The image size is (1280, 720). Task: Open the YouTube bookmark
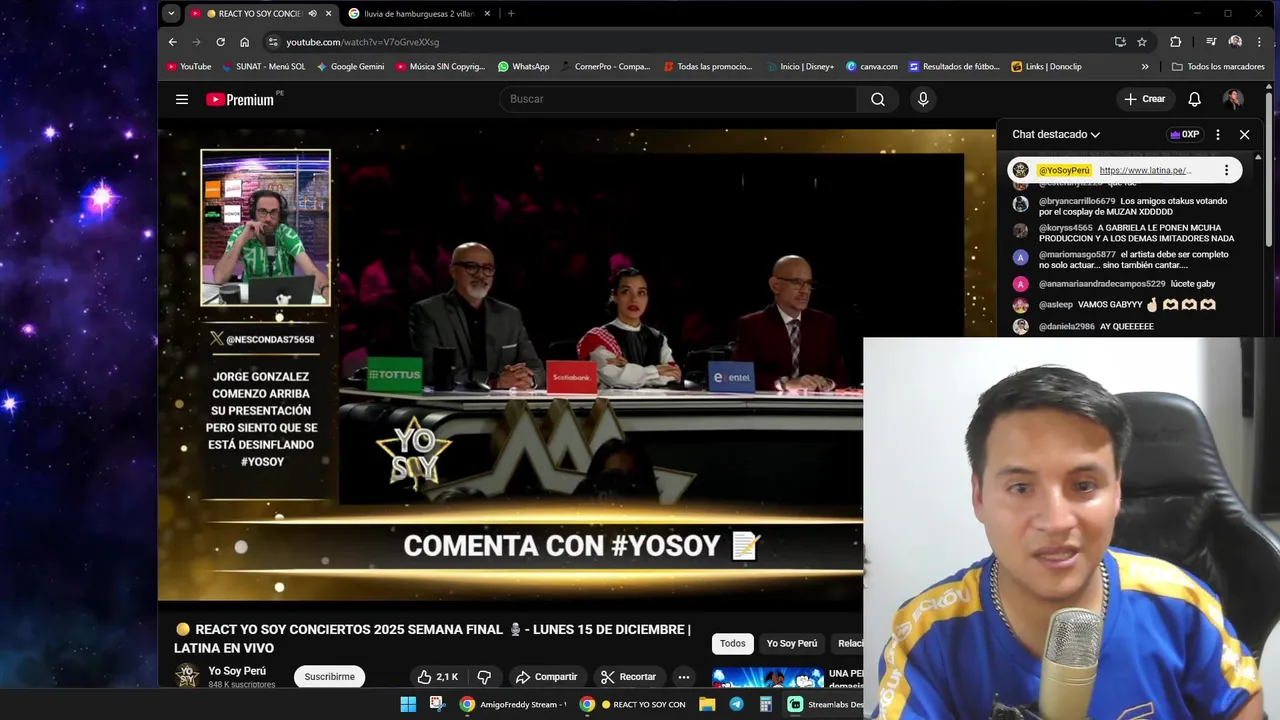[x=189, y=67]
